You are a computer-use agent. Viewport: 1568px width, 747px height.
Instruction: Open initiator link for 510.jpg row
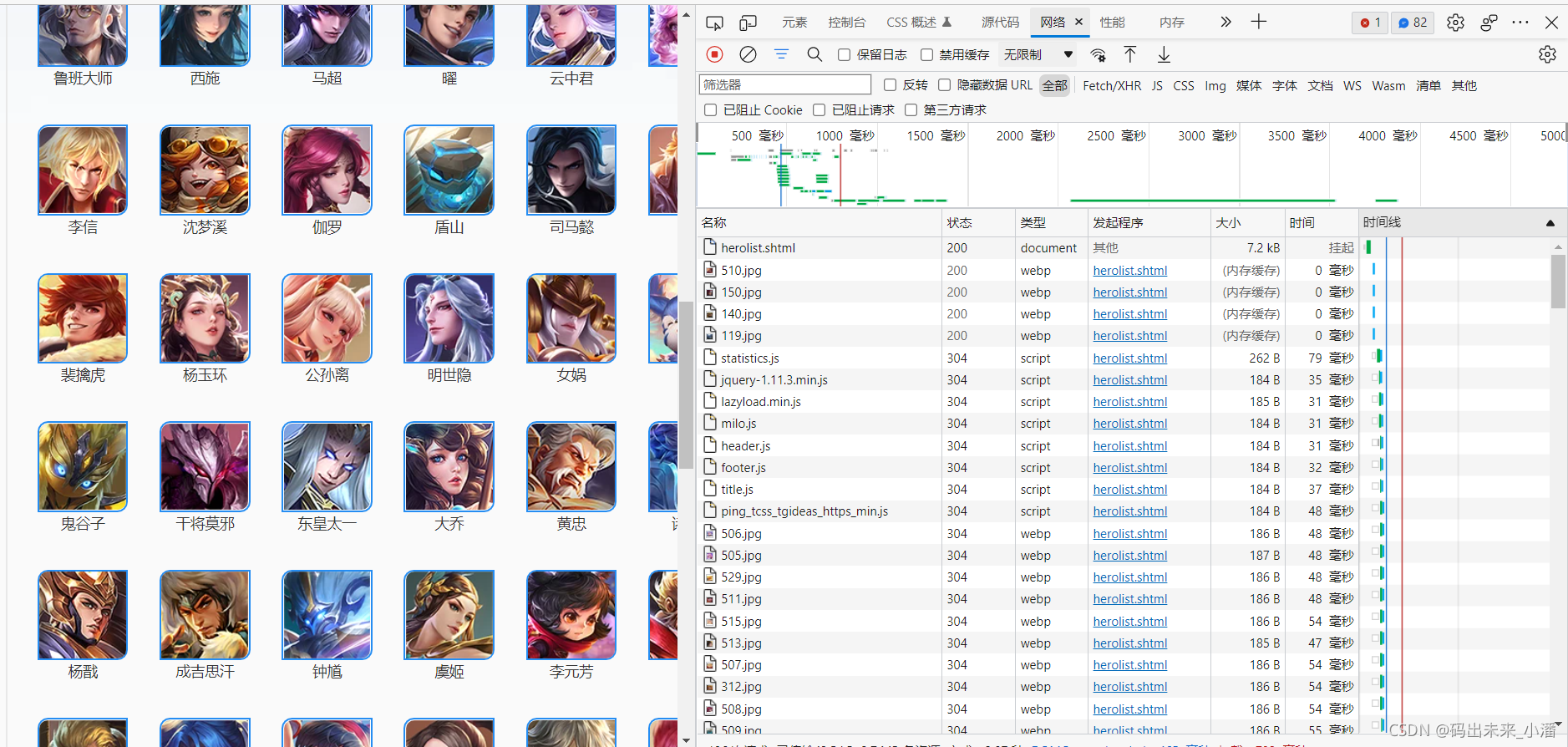tap(1130, 271)
